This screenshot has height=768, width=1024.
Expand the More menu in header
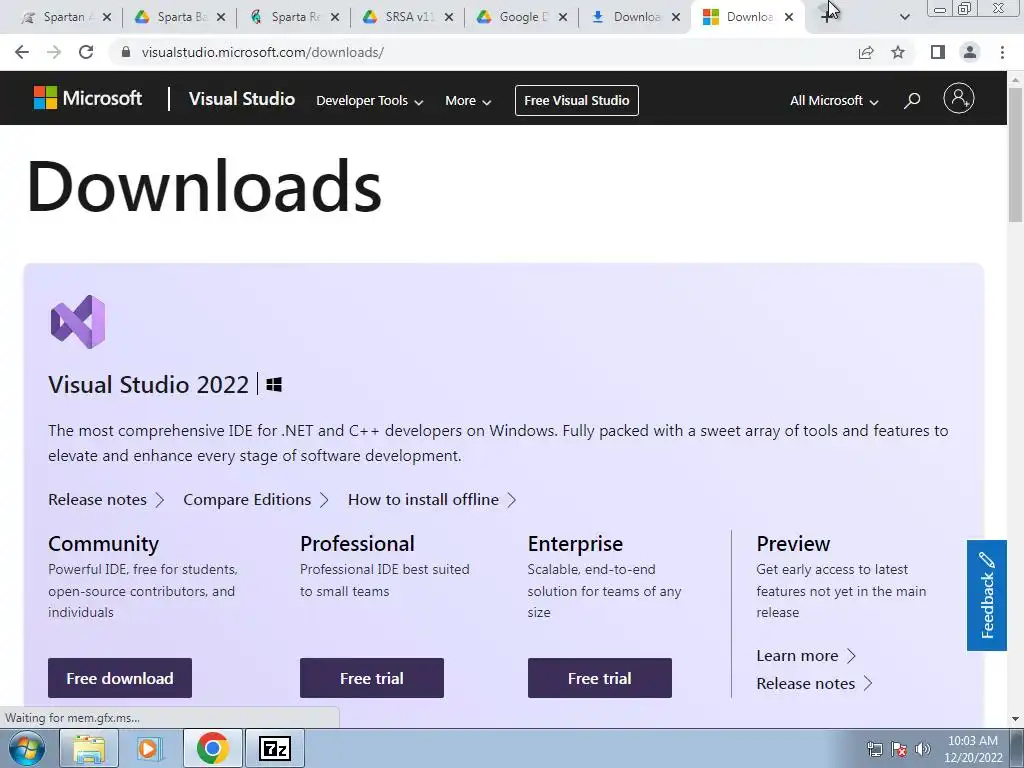coord(468,101)
